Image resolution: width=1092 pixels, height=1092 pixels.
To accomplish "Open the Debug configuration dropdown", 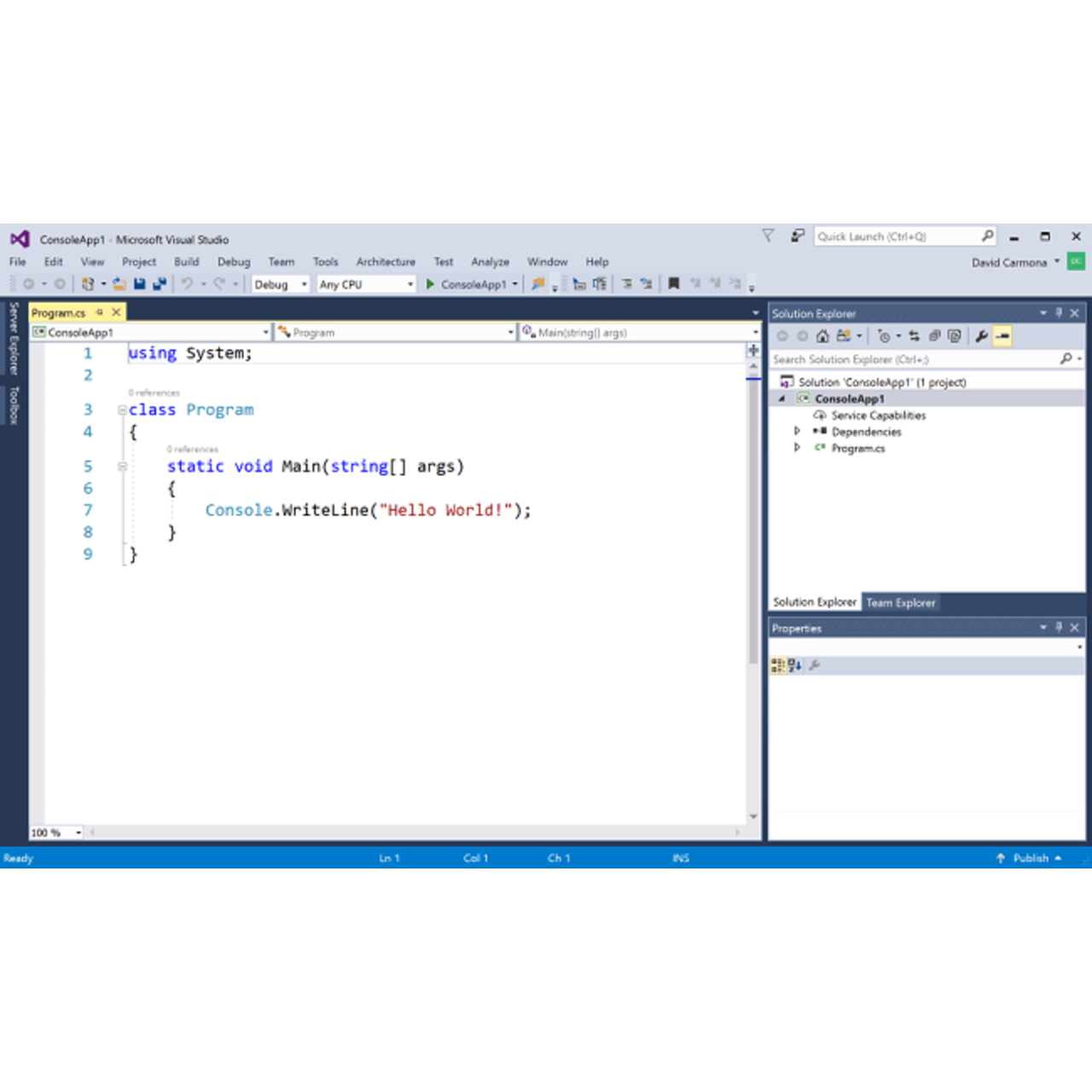I will click(x=281, y=284).
